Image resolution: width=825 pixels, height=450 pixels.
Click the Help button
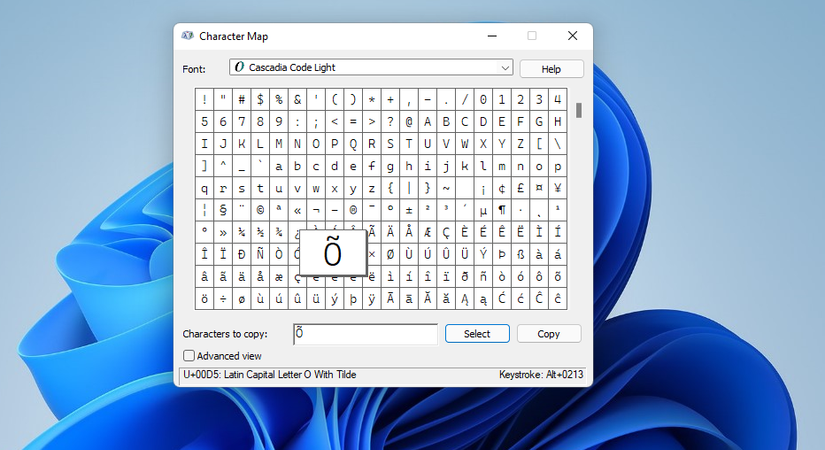pos(551,69)
